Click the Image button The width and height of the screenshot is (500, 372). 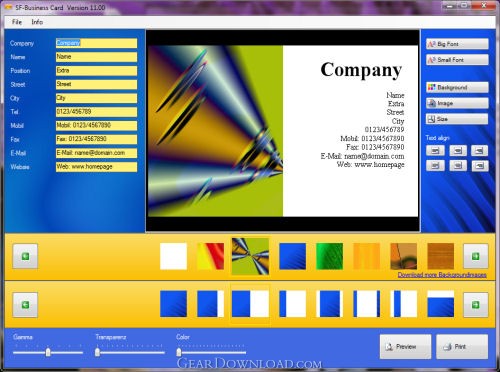tap(457, 103)
